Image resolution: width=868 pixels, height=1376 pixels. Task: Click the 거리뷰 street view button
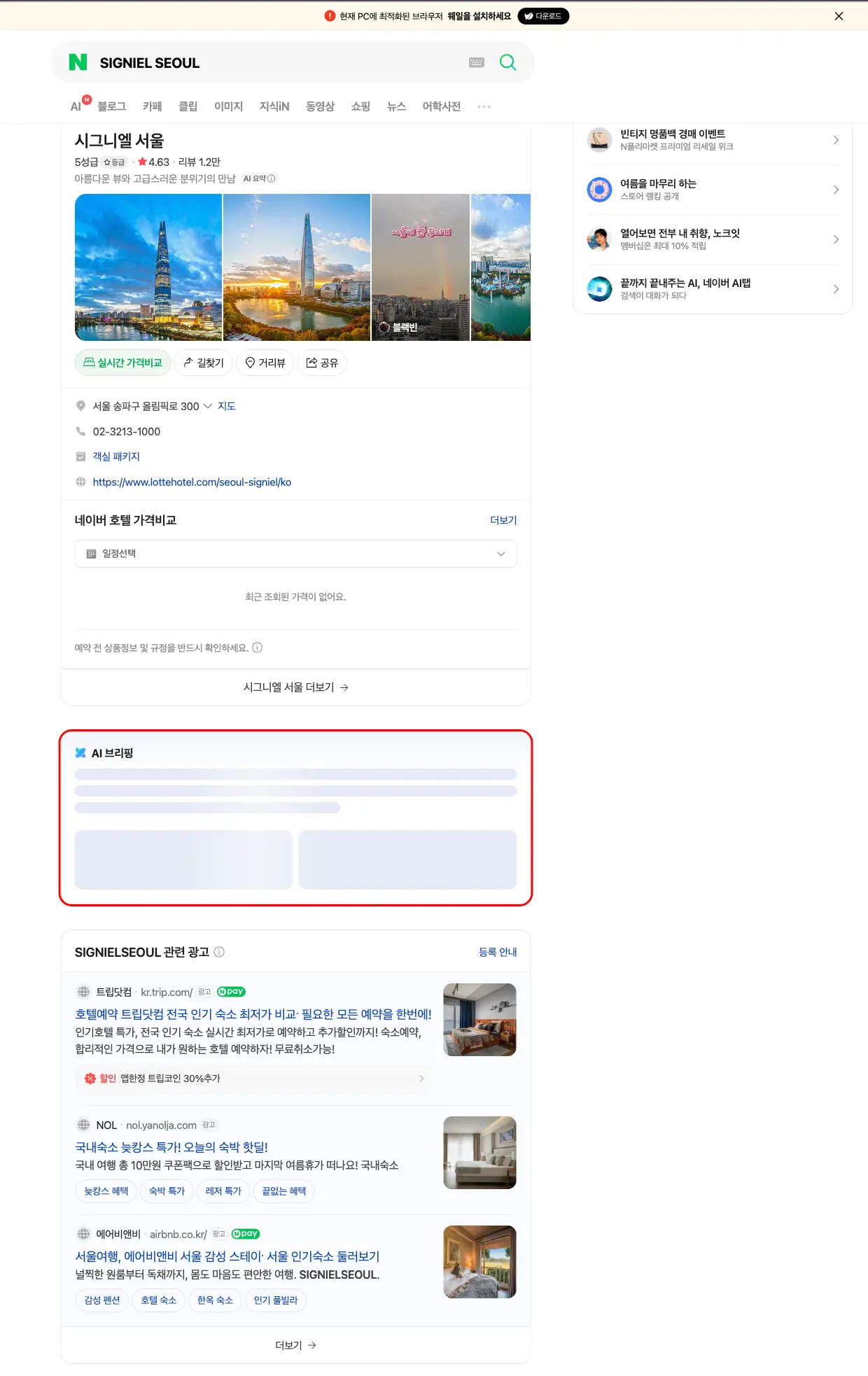pos(265,363)
